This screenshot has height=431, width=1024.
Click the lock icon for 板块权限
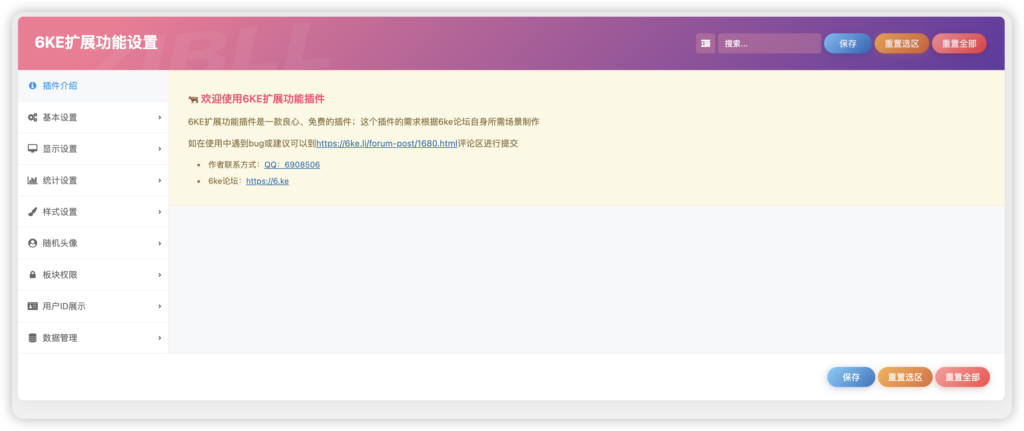tap(33, 275)
